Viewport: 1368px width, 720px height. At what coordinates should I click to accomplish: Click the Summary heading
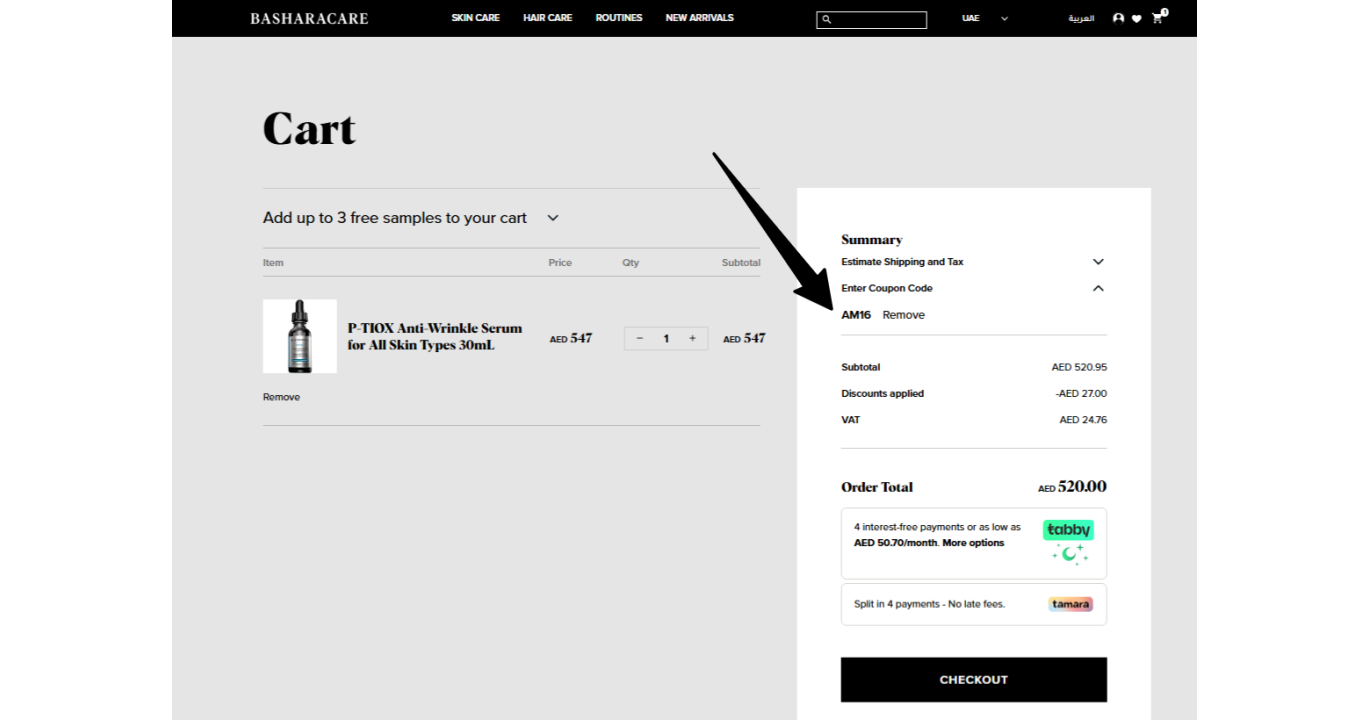pyautogui.click(x=872, y=240)
